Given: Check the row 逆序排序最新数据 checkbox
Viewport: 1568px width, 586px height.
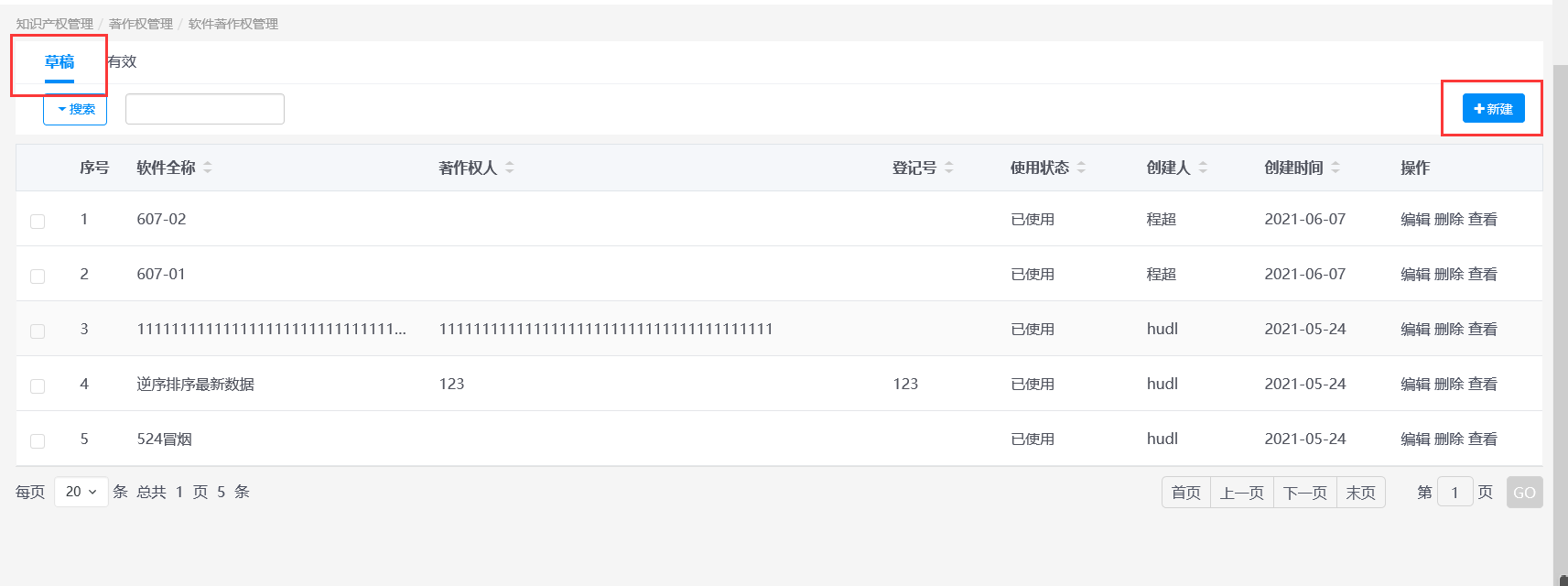Looking at the screenshot, I should click(x=38, y=385).
